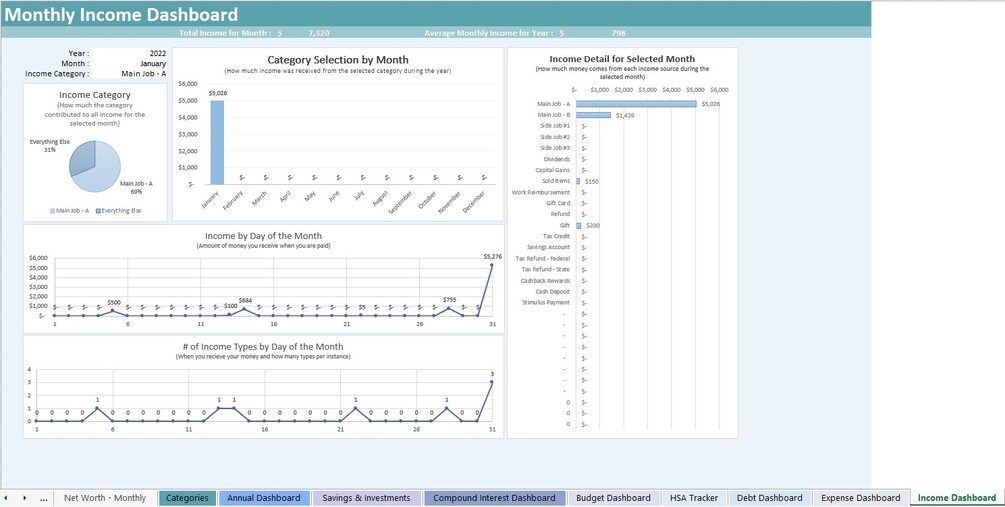Click the Everything Else 31% pie label
Viewport: 1005px width, 507px height.
[x=50, y=145]
